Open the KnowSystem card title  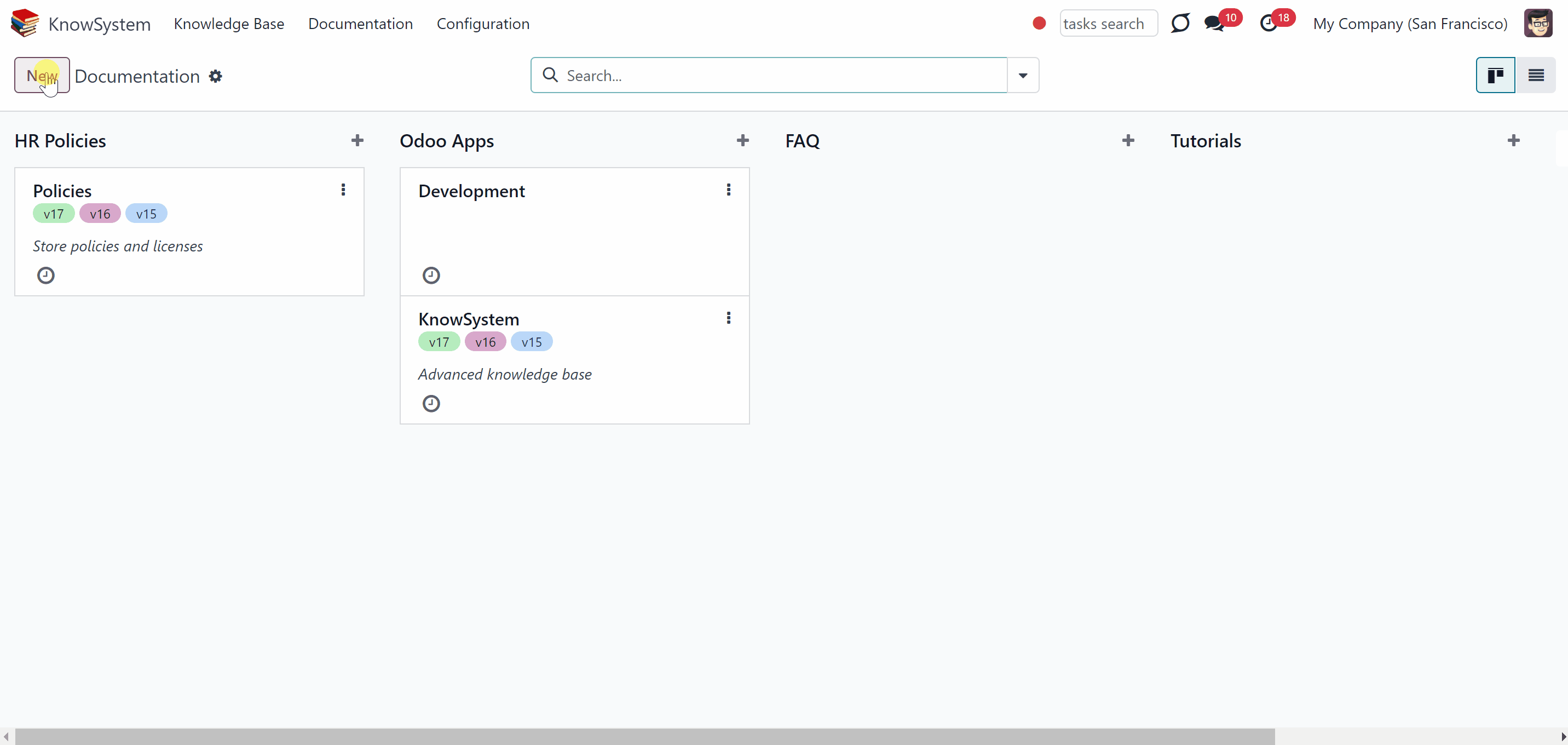tap(469, 319)
